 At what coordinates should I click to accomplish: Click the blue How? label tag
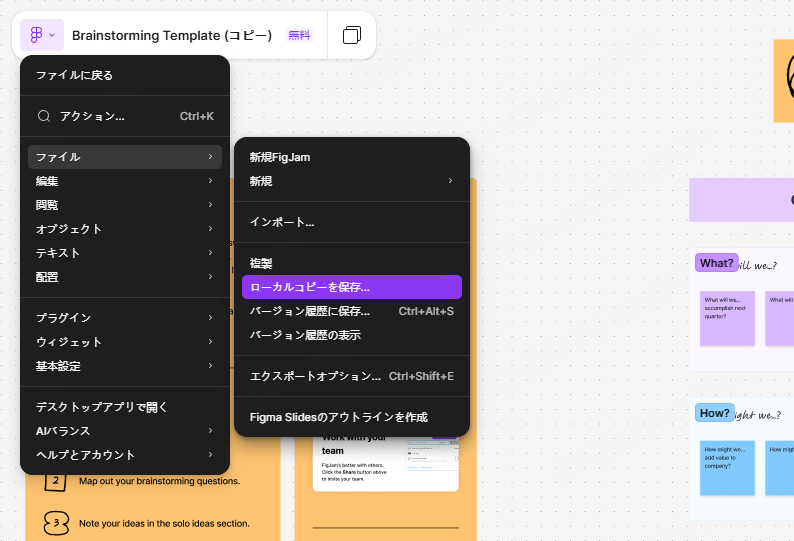(714, 413)
